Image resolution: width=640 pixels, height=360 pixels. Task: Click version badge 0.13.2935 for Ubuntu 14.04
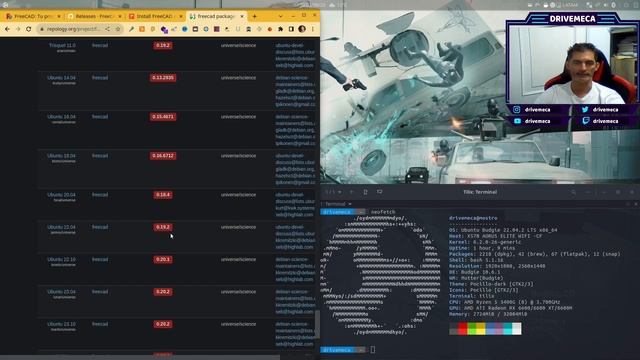pyautogui.click(x=163, y=78)
